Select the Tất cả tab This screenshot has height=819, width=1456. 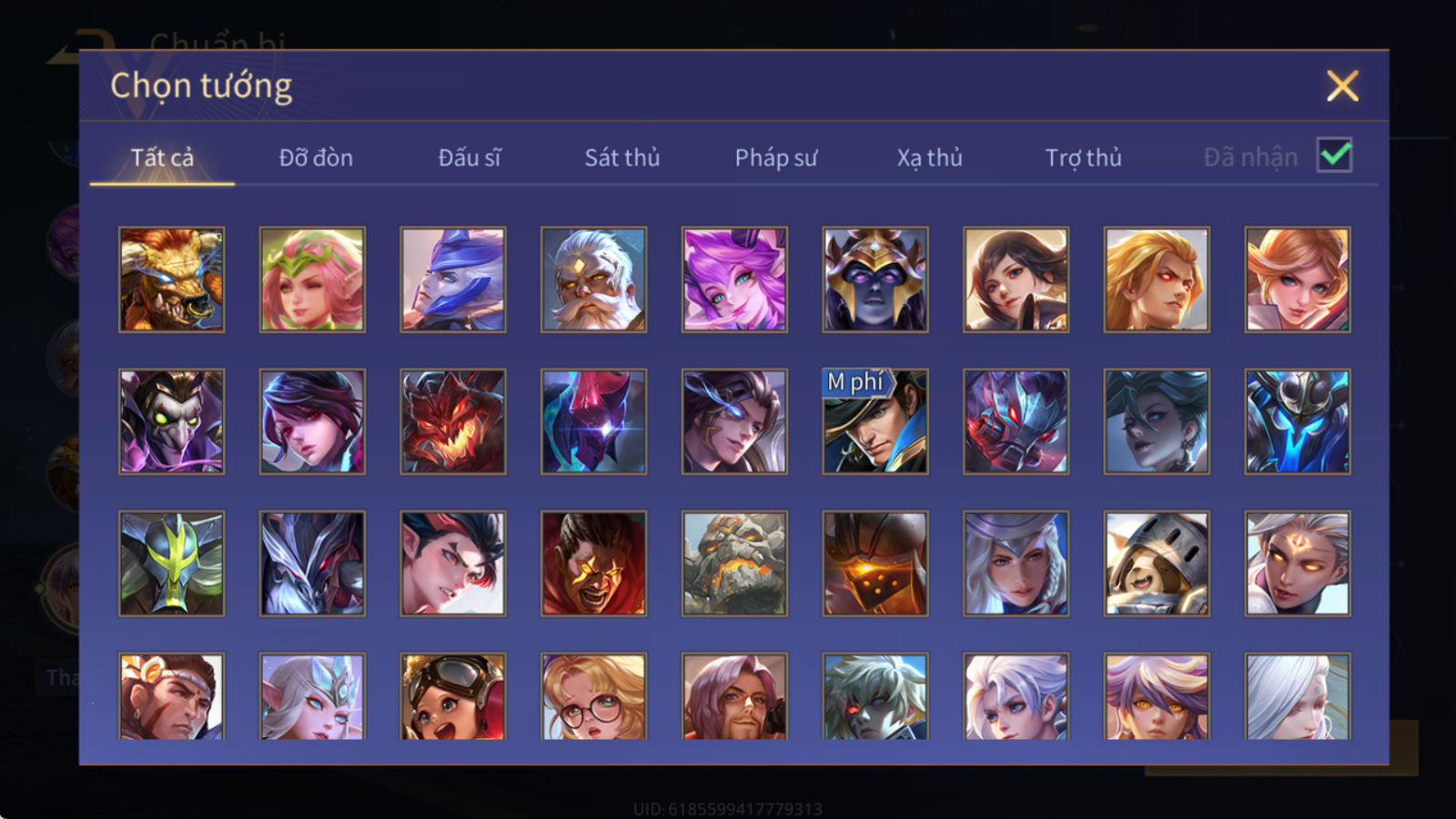click(162, 157)
